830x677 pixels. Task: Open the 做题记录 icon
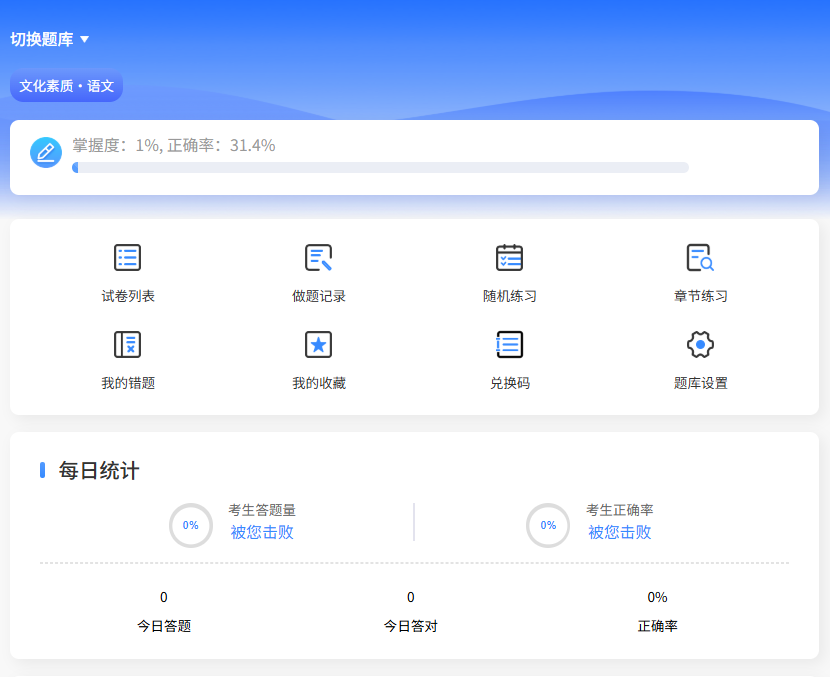point(318,258)
